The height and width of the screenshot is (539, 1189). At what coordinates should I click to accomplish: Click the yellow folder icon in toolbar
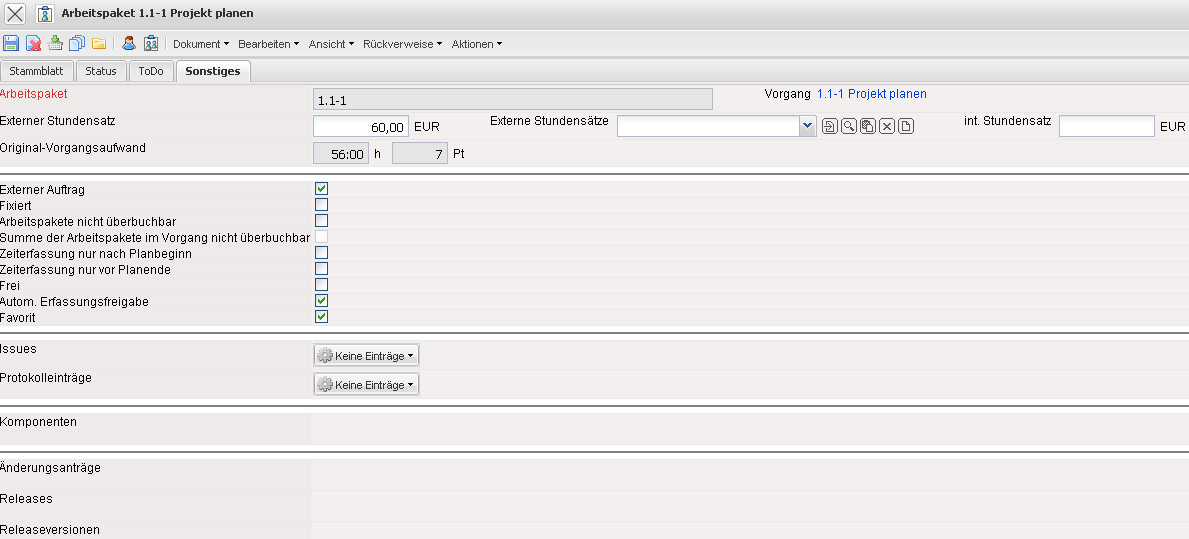pyautogui.click(x=99, y=44)
